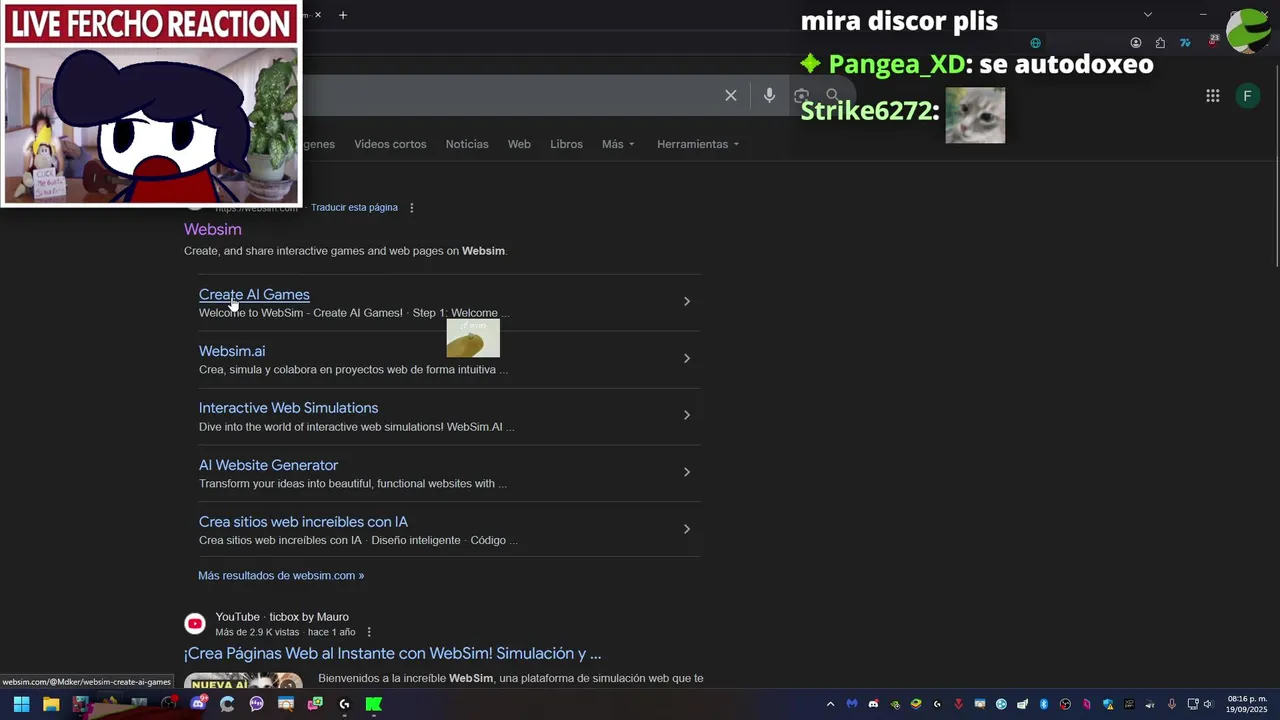Click YouTube favicon of video result
Image resolution: width=1280 pixels, height=720 pixels.
click(195, 624)
